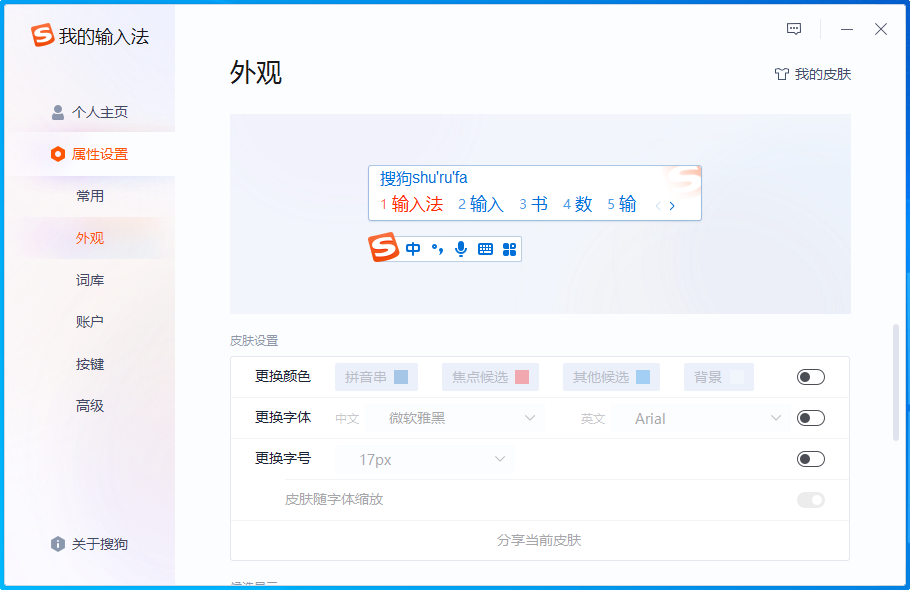This screenshot has height=590, width=910.
Task: Open the 词库 settings section
Action: [90, 280]
